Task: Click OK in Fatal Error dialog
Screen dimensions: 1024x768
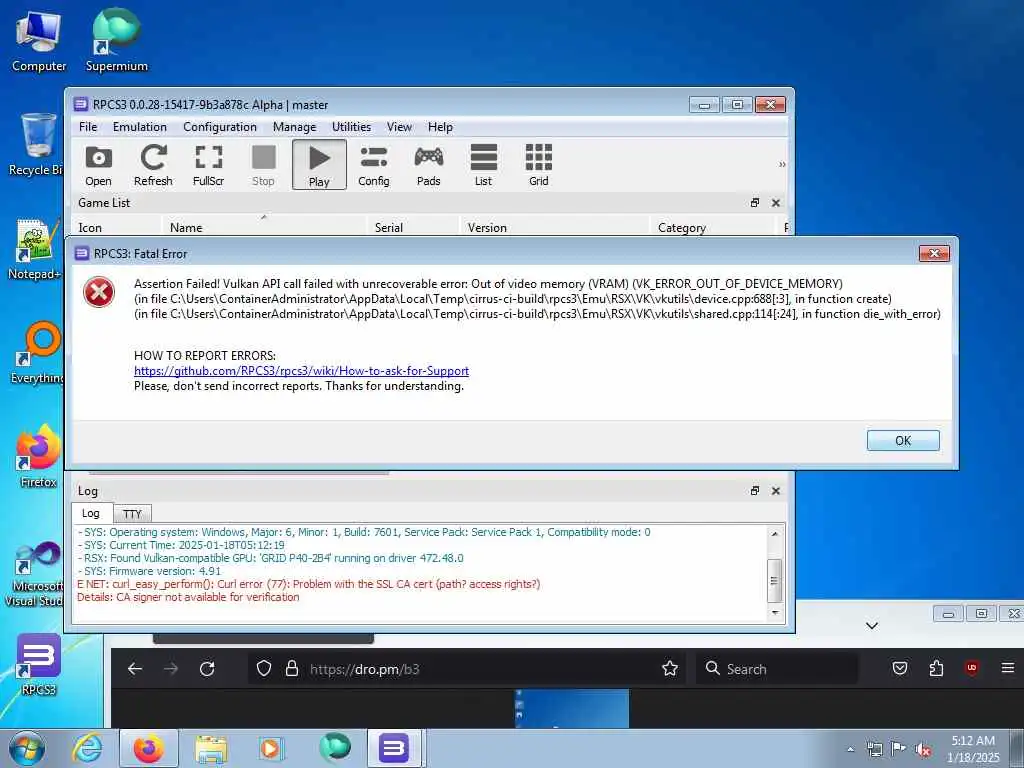Action: point(903,440)
